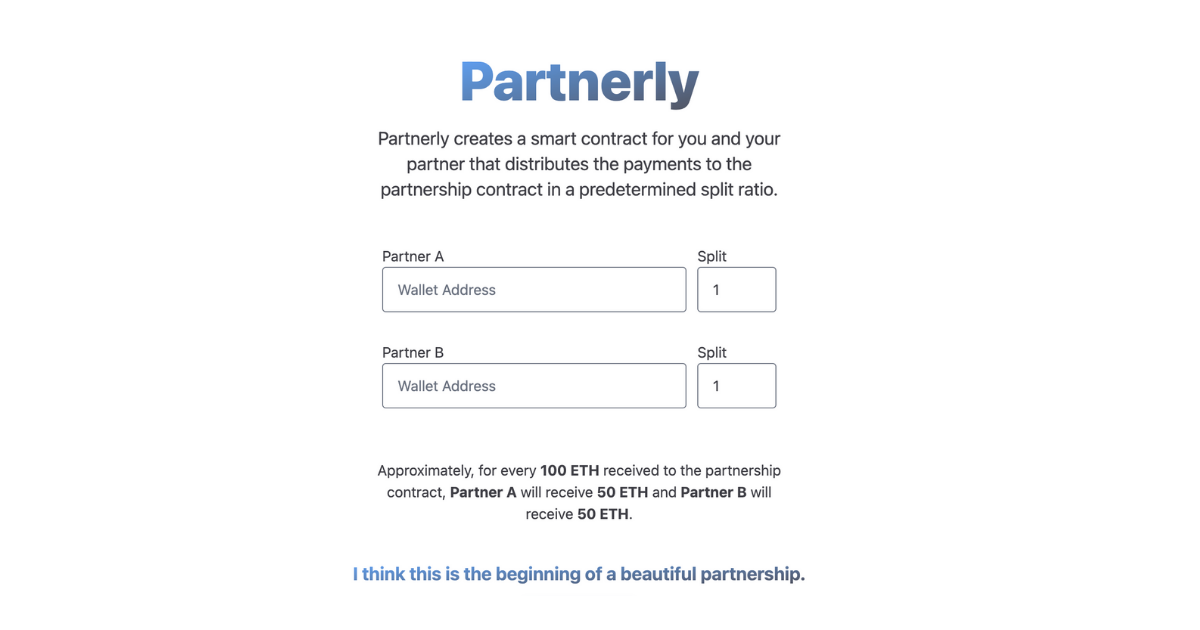
Task: Select the Split value for Partner B
Action: (736, 385)
